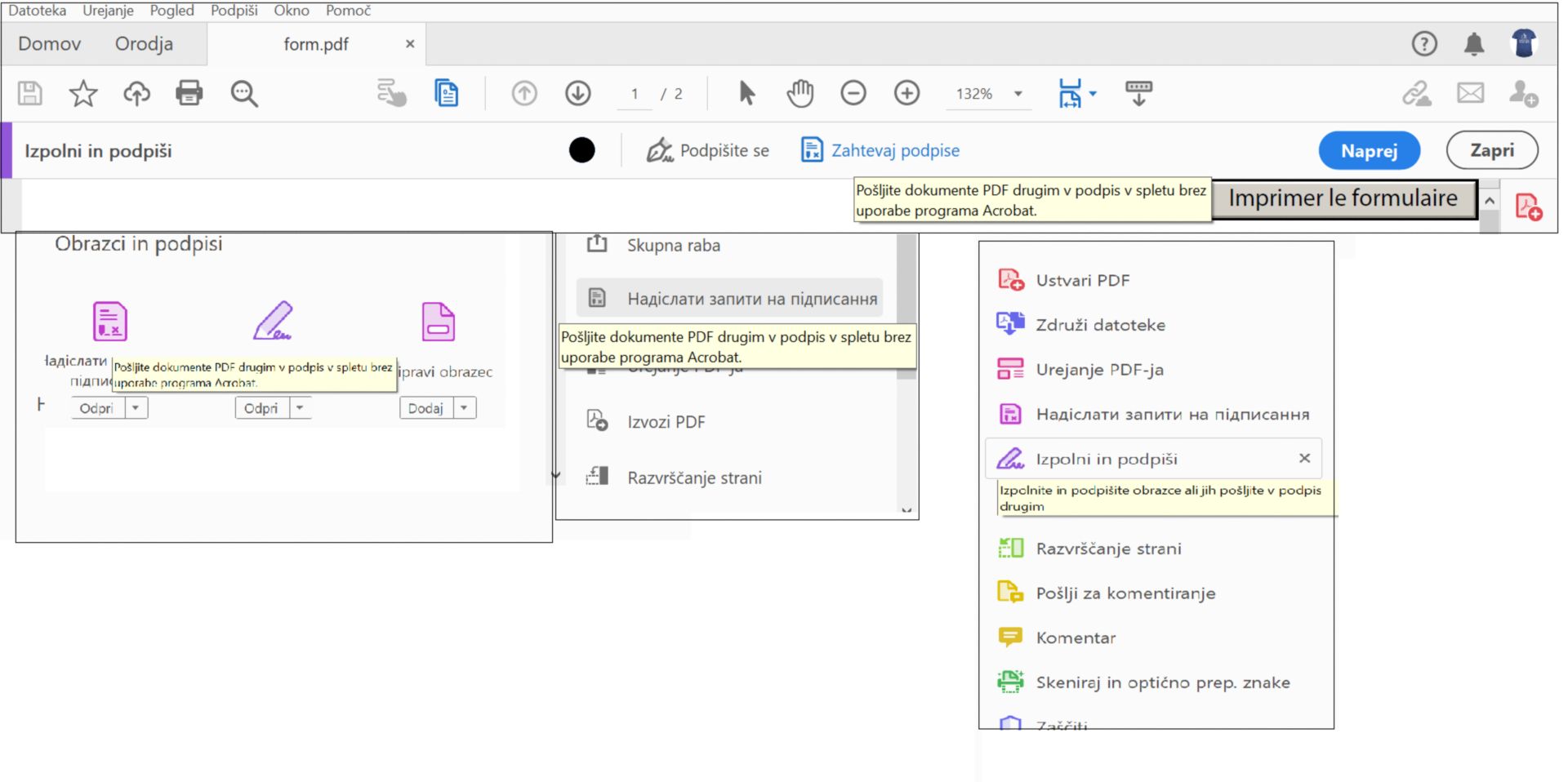The width and height of the screenshot is (1568, 782).
Task: Pick the black color swatch circle
Action: click(x=581, y=150)
